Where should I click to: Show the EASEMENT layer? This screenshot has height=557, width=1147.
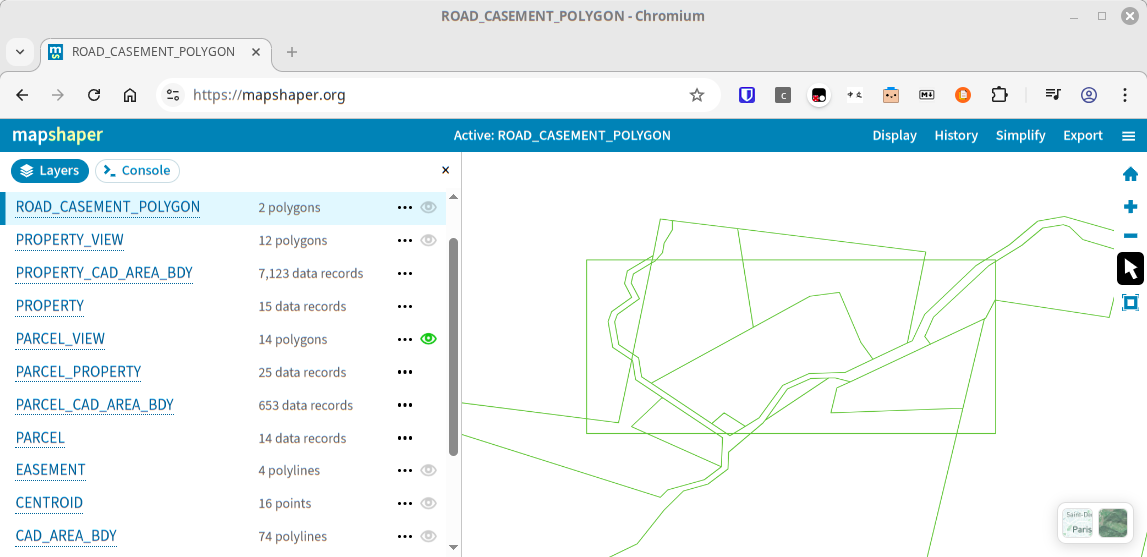point(429,470)
